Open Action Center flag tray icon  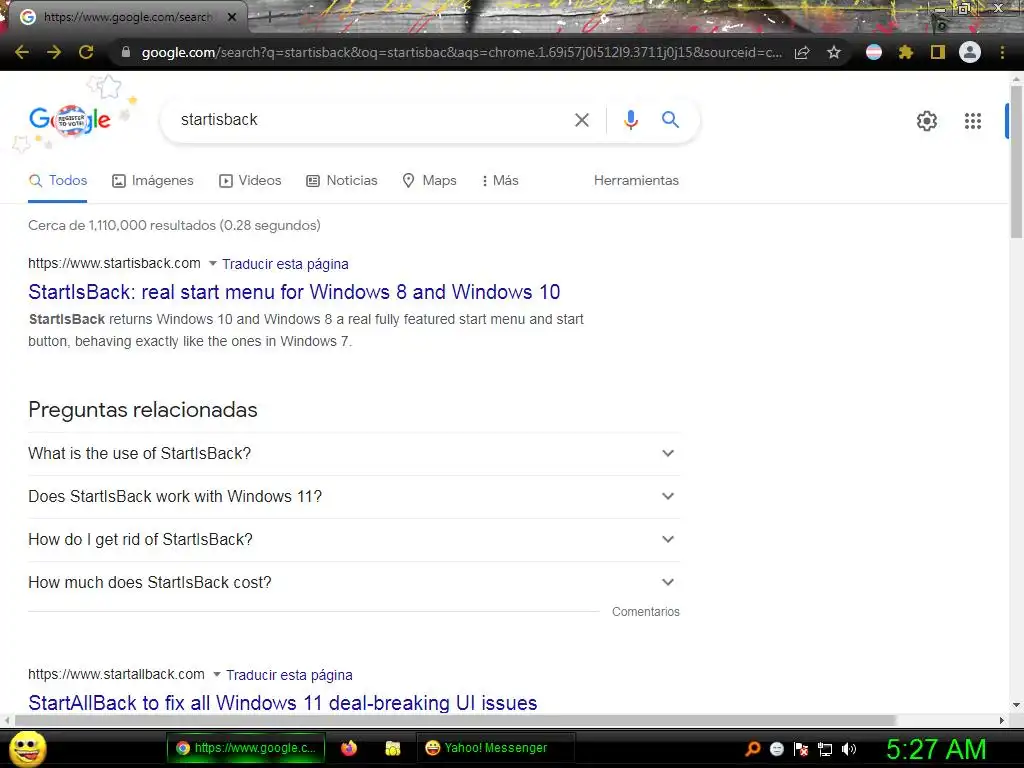tap(801, 749)
